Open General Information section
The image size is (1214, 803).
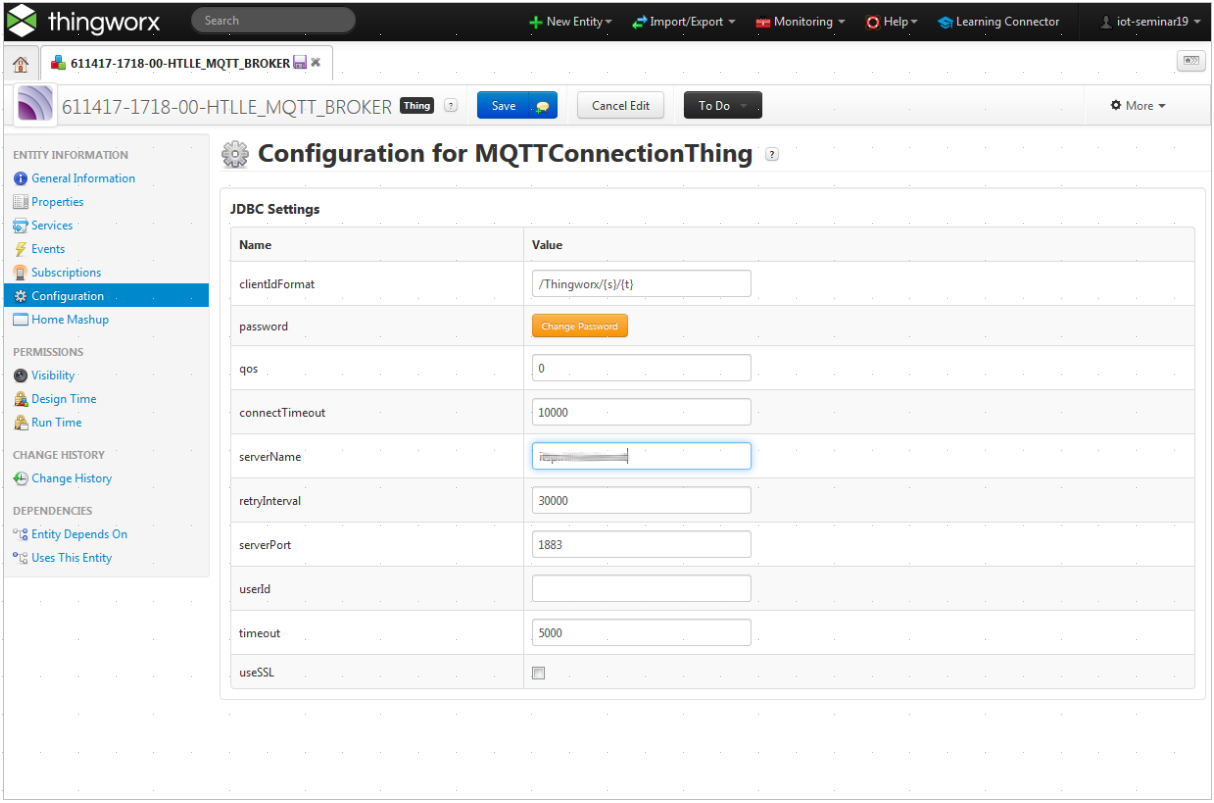83,179
